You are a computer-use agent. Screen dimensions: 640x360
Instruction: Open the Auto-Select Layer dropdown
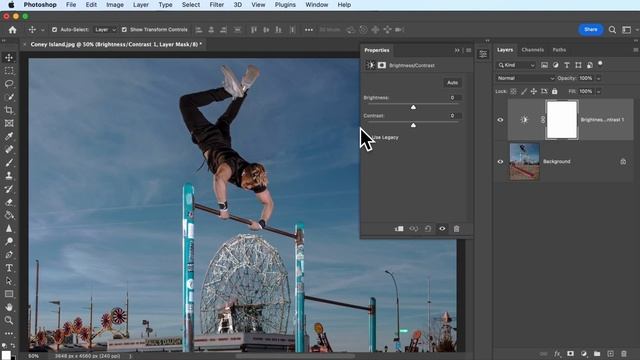[105, 30]
